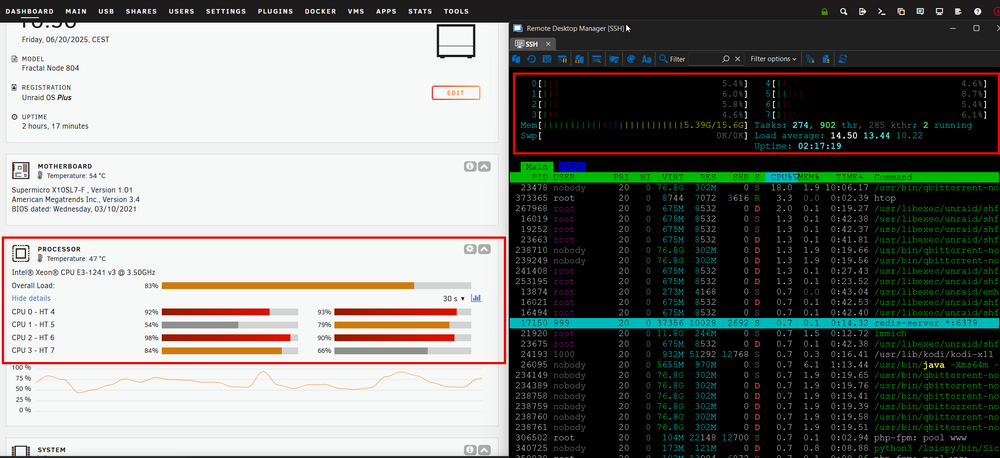Open the DASHBOARD menu item
Image resolution: width=1000 pixels, height=458 pixels.
tap(29, 11)
